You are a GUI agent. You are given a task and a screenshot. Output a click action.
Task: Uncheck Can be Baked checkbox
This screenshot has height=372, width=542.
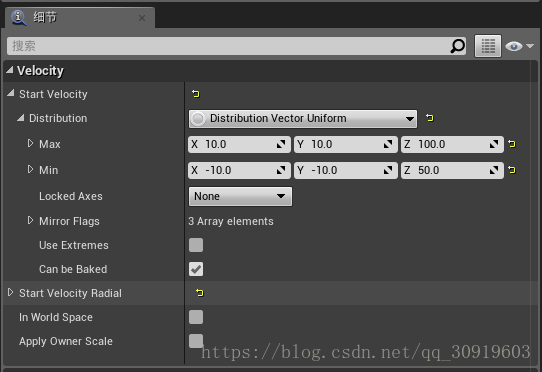point(196,269)
